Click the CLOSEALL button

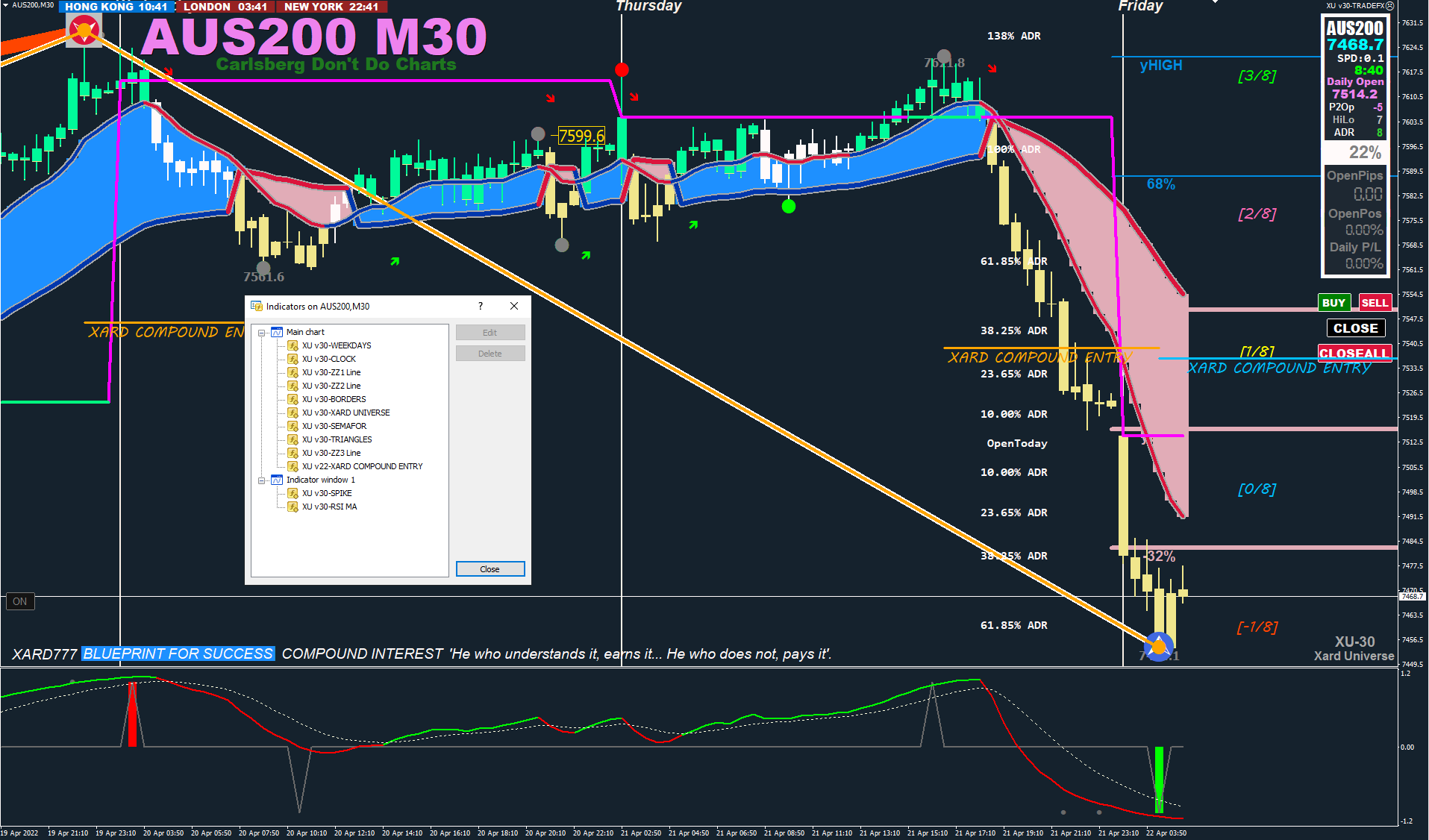pos(1354,353)
